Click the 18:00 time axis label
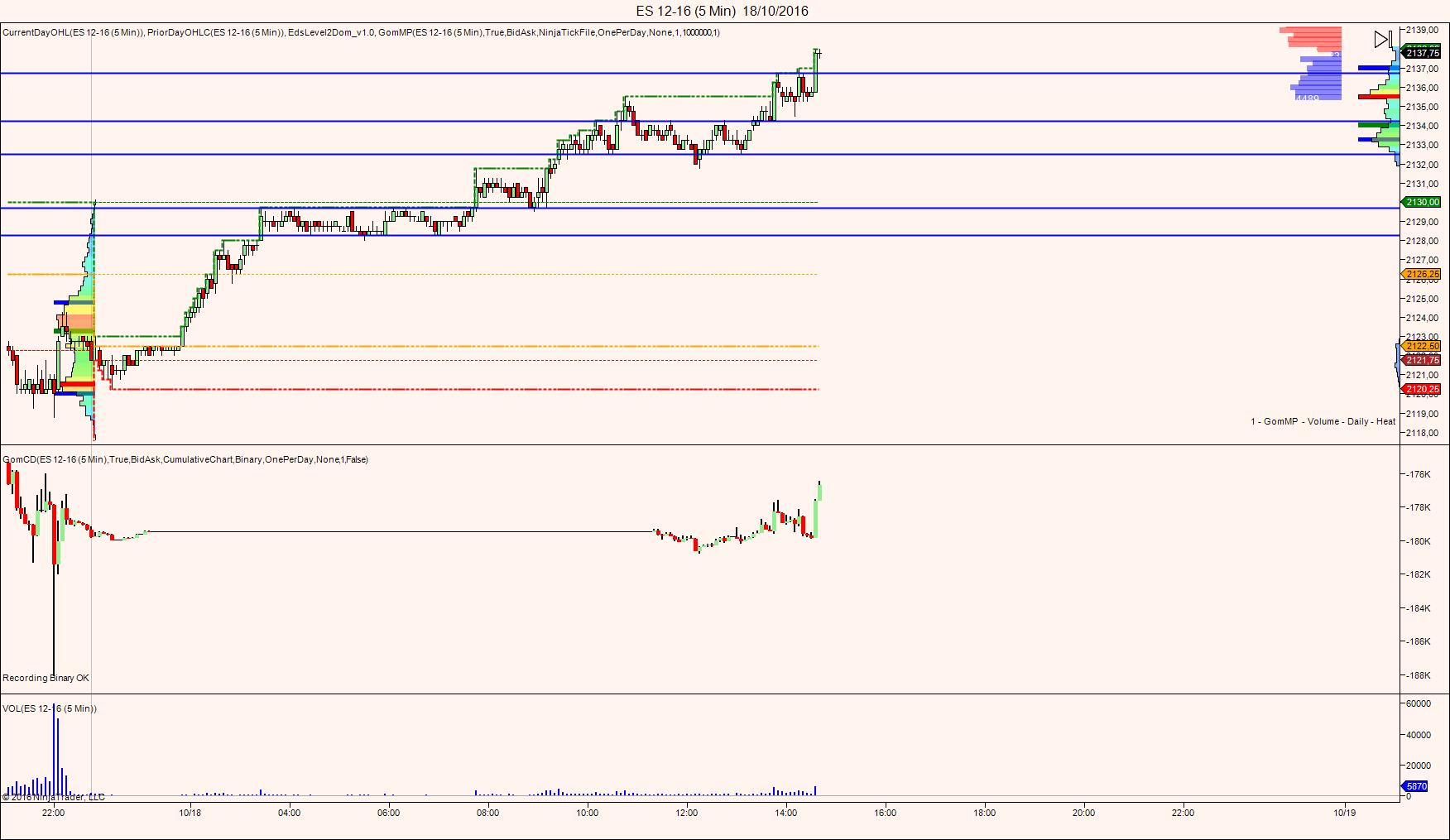 click(985, 813)
